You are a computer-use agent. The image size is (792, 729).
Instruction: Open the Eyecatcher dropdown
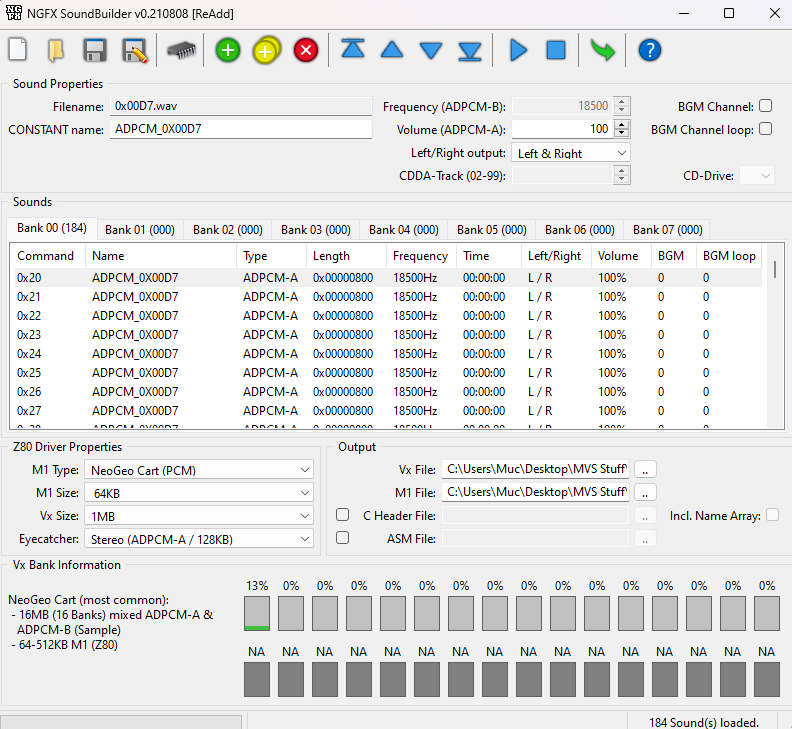199,539
